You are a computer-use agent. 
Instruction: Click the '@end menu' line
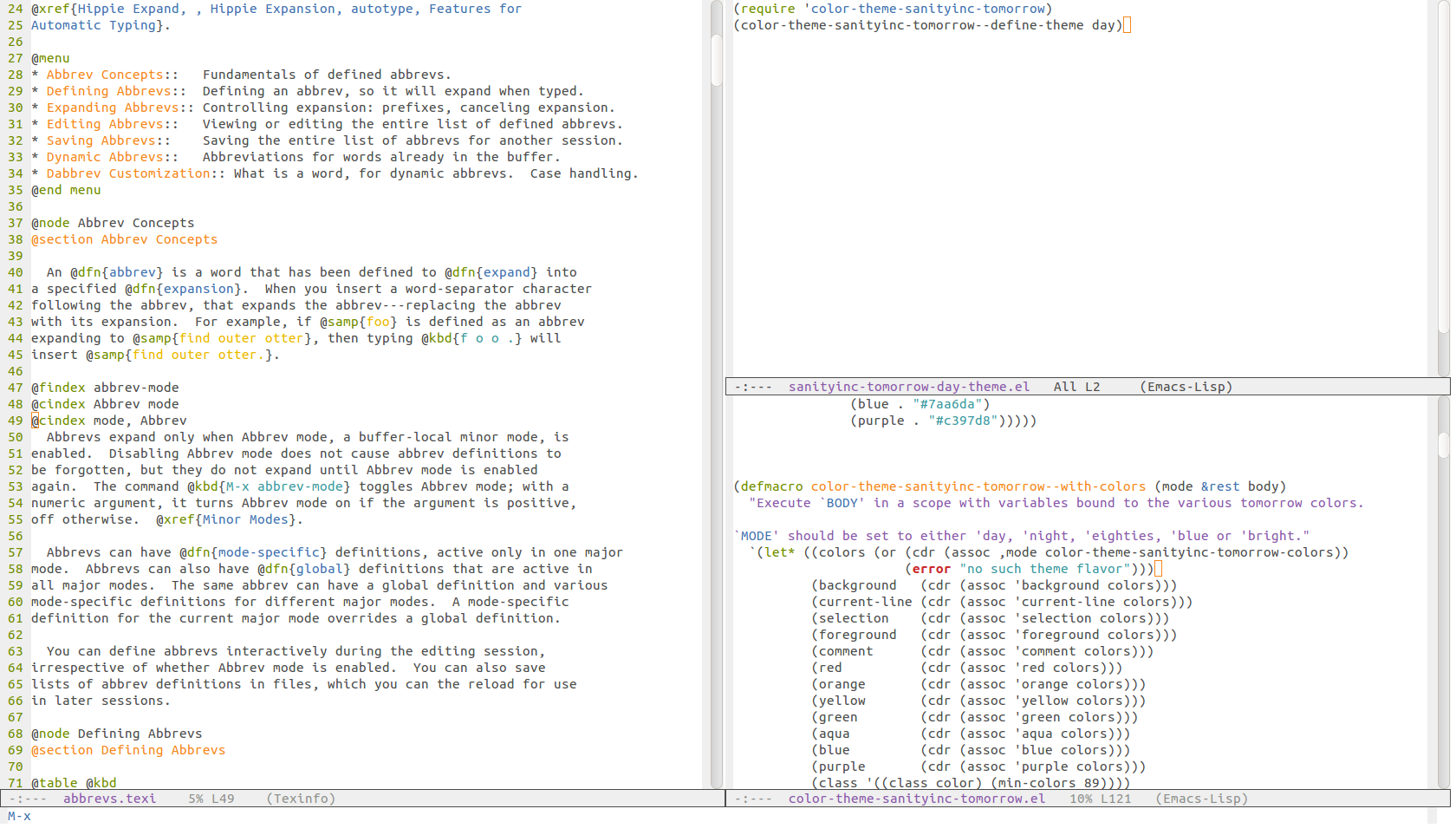tap(66, 190)
